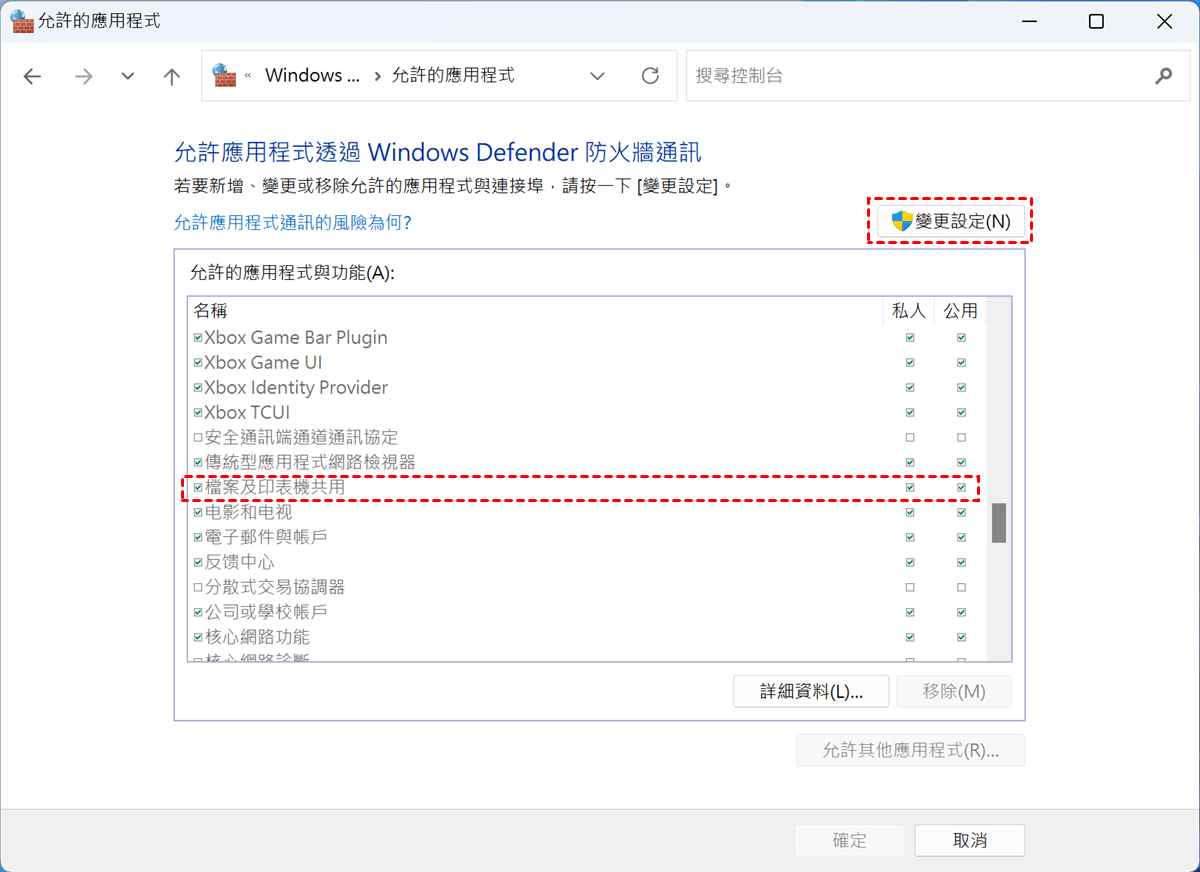Minimize the 允許的應用程式 window
1200x872 pixels.
1027,21
